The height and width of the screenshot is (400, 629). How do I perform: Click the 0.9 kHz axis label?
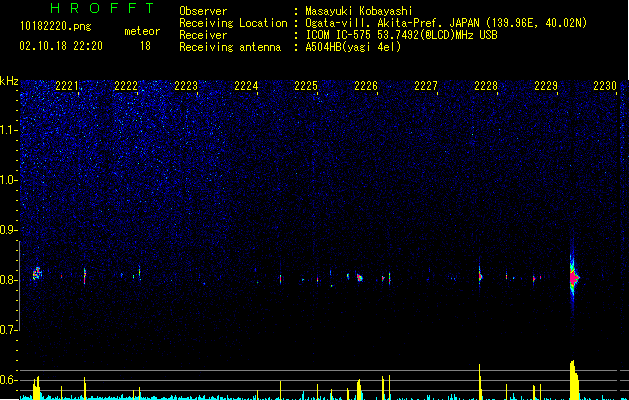click(x=9, y=230)
